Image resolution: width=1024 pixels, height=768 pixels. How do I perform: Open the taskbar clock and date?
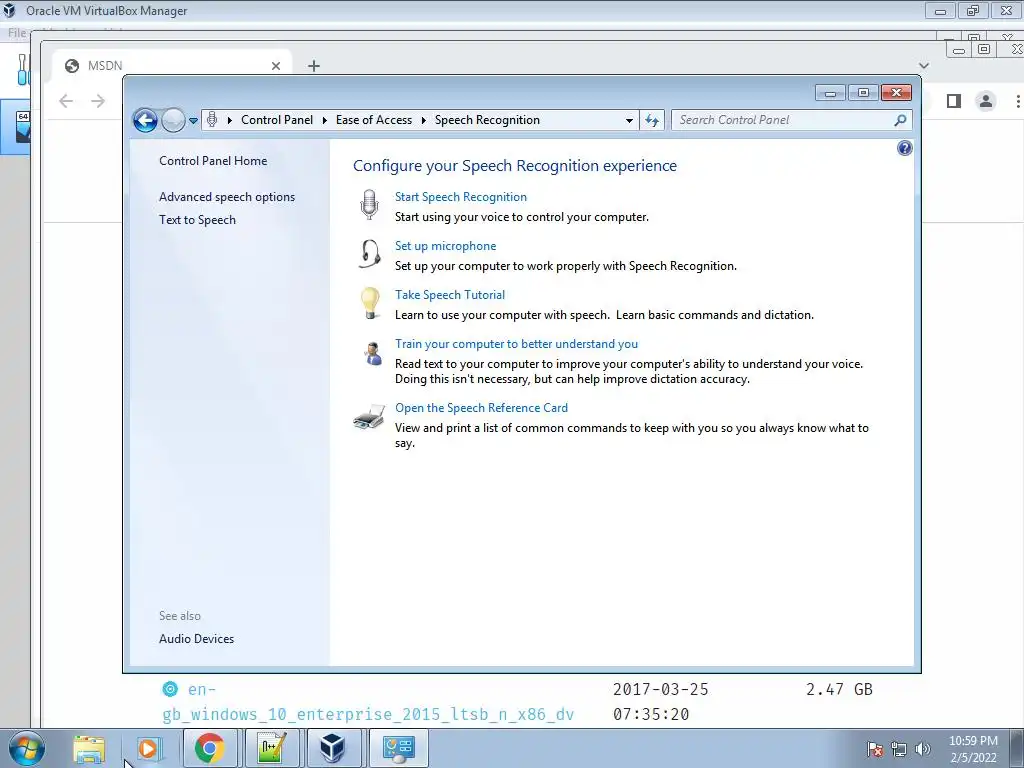coord(973,749)
